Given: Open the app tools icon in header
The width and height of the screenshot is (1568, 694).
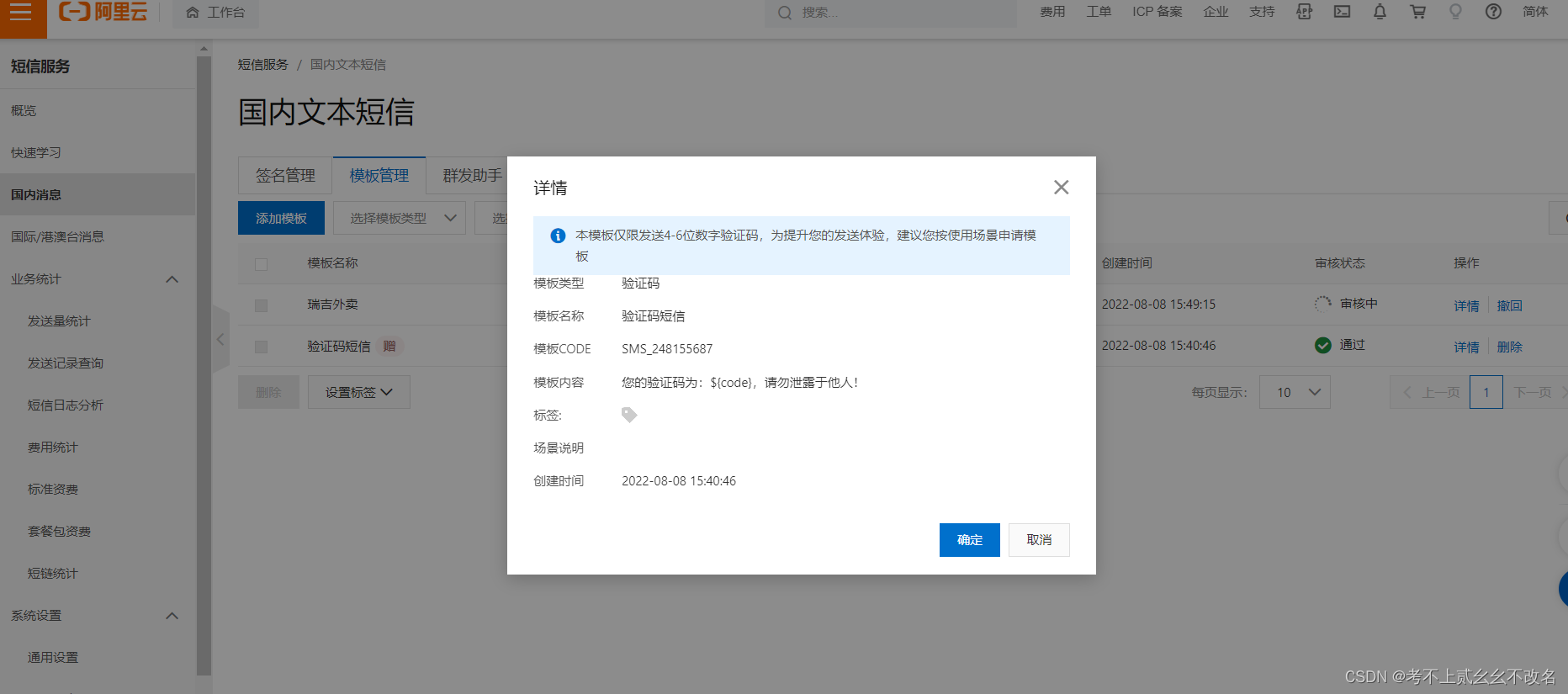Looking at the screenshot, I should (x=1304, y=12).
